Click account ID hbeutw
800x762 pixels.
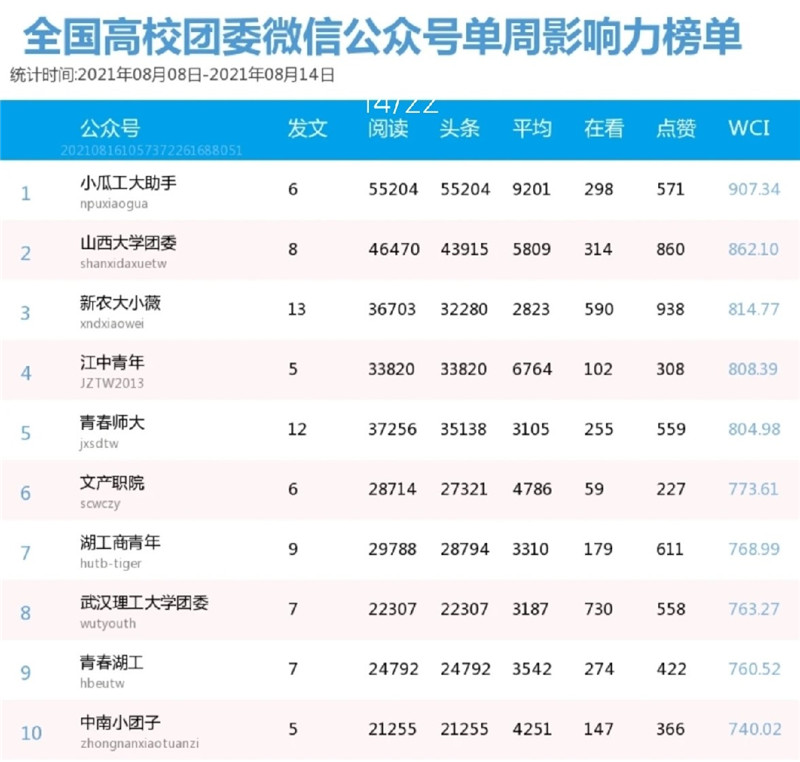click(102, 683)
